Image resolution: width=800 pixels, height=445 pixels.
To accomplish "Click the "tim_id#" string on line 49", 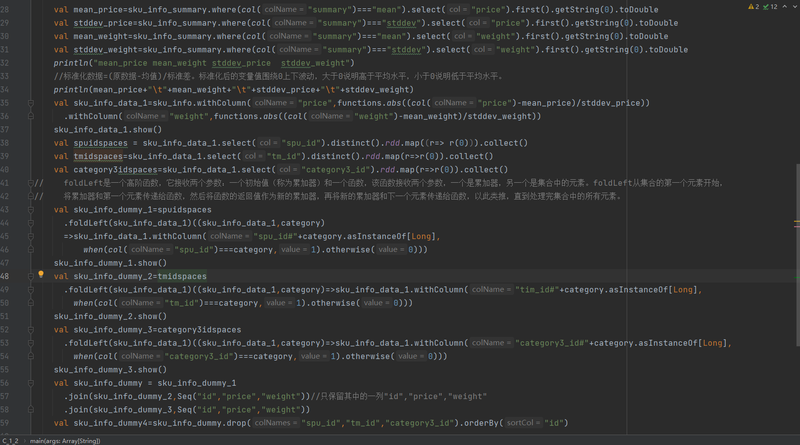I will coord(537,289).
